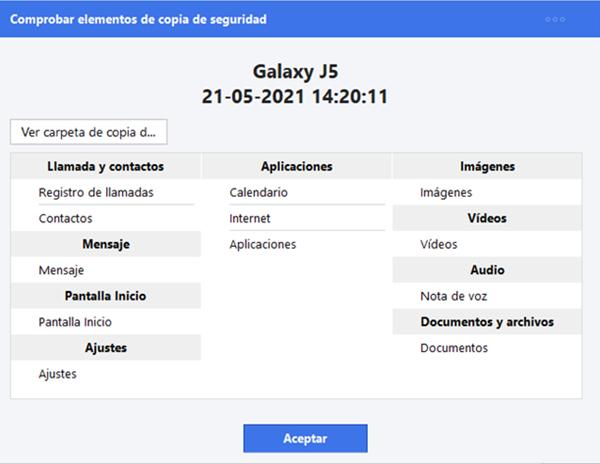Select Registro de llamadas item

(96, 192)
